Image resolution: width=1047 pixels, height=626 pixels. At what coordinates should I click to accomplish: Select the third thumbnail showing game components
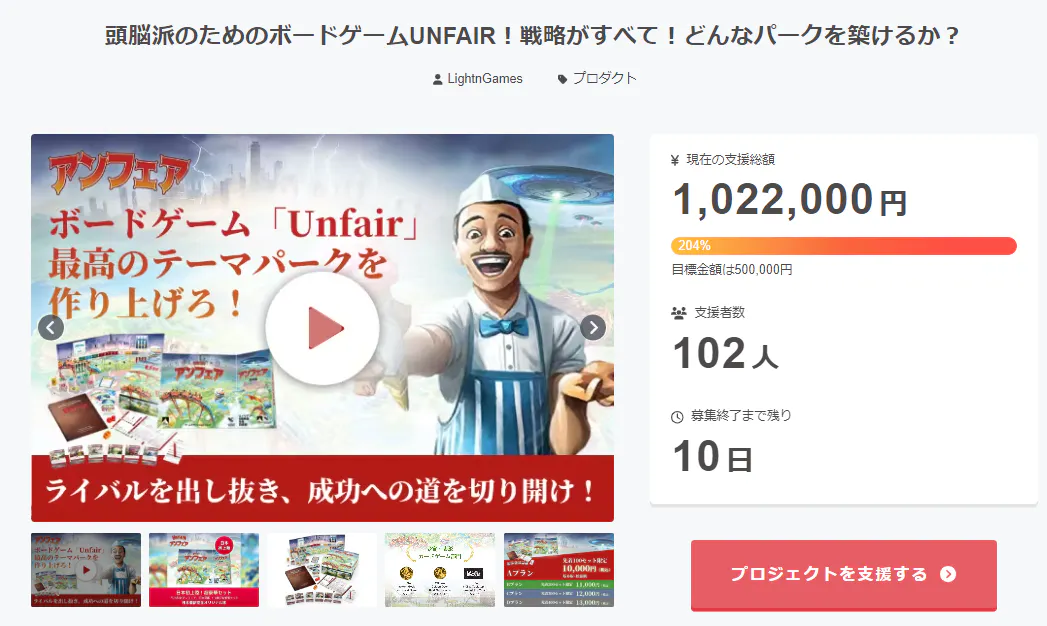tap(322, 570)
